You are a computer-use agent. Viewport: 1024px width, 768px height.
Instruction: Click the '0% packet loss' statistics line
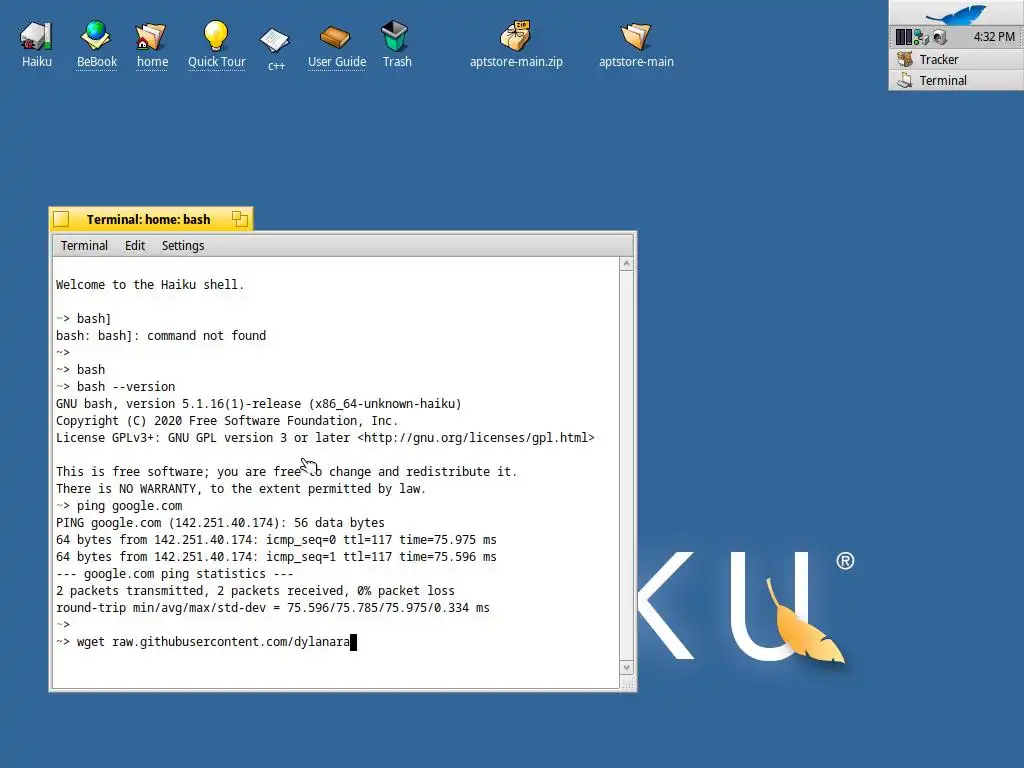[255, 590]
